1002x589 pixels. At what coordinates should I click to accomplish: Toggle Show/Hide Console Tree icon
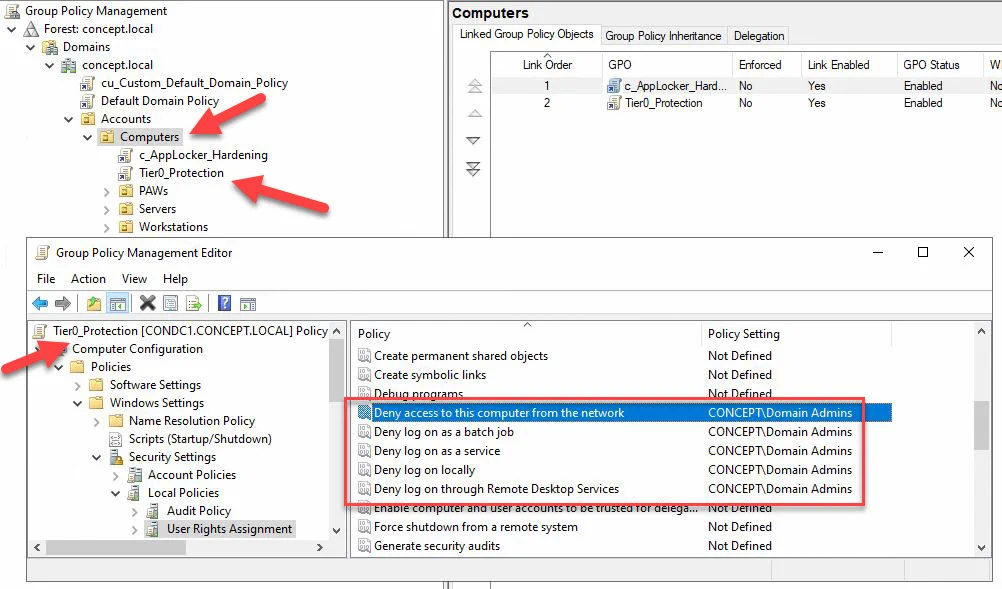pyautogui.click(x=118, y=303)
